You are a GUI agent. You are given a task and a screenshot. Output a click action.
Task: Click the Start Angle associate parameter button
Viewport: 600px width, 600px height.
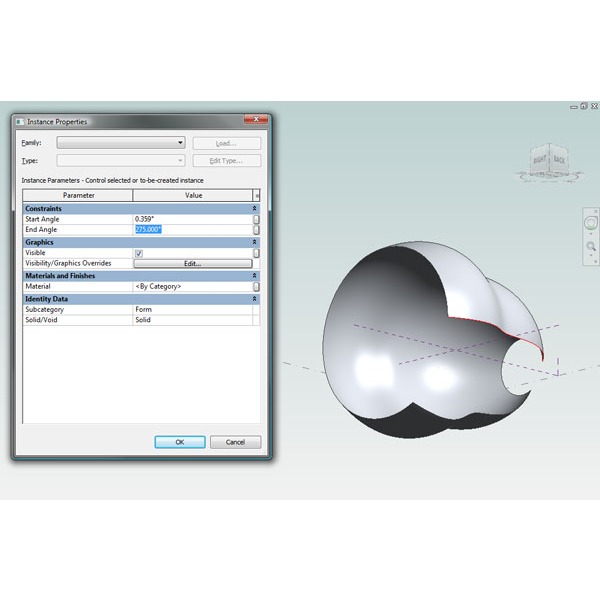[x=256, y=219]
